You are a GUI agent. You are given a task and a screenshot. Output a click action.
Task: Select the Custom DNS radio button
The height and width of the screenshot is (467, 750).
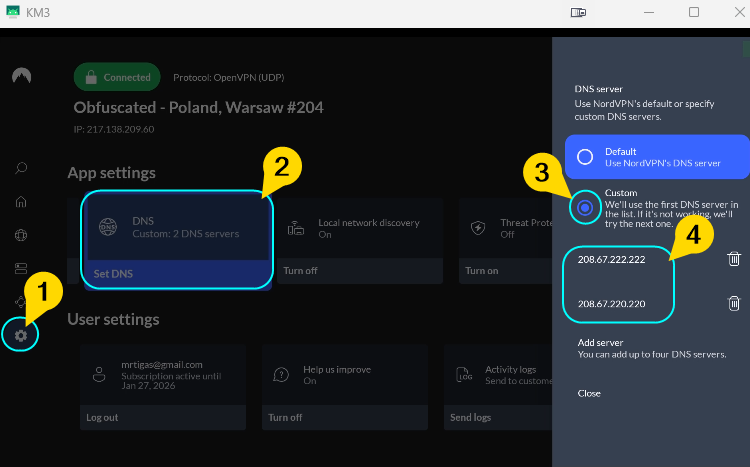(585, 208)
